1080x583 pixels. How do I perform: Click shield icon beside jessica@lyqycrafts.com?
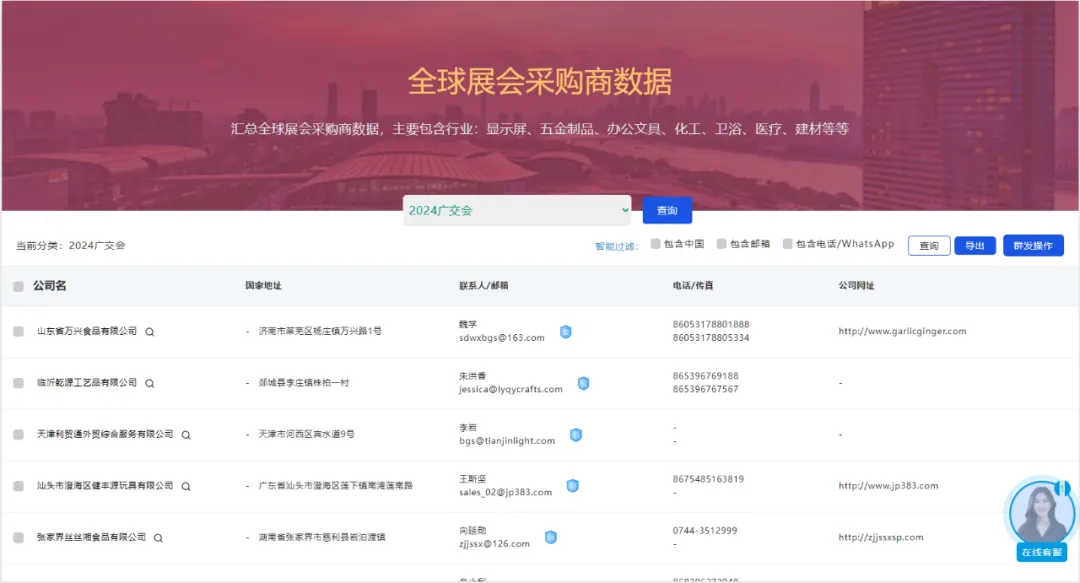pos(583,383)
